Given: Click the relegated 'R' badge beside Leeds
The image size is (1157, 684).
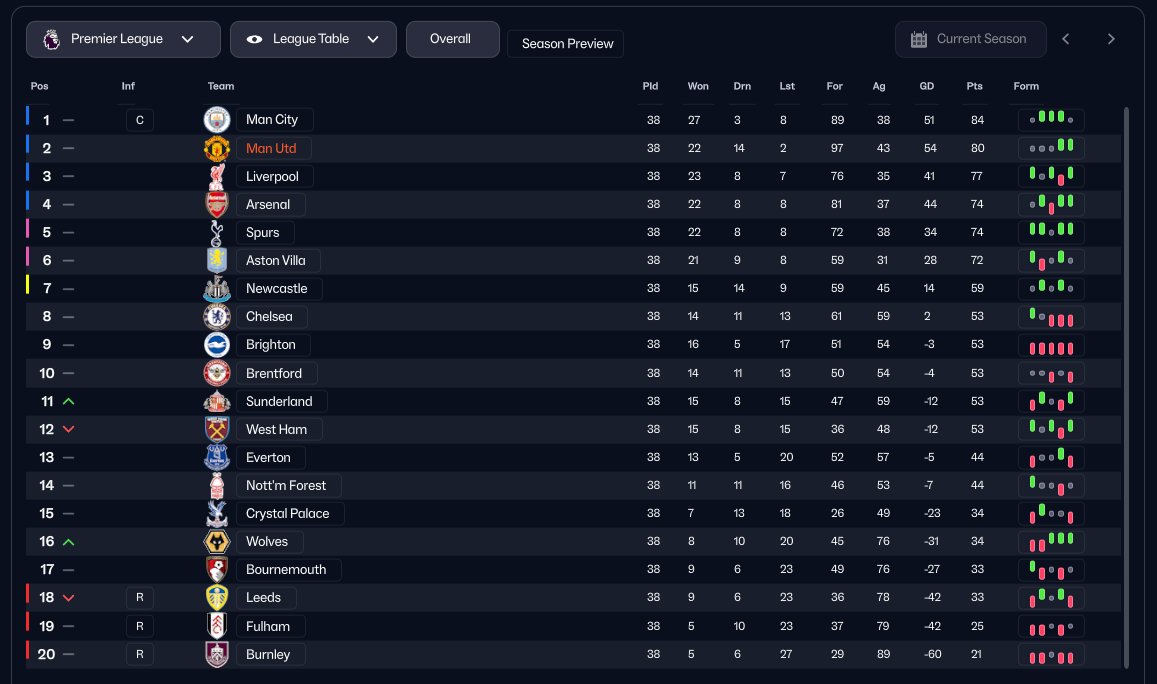Looking at the screenshot, I should 139,598.
